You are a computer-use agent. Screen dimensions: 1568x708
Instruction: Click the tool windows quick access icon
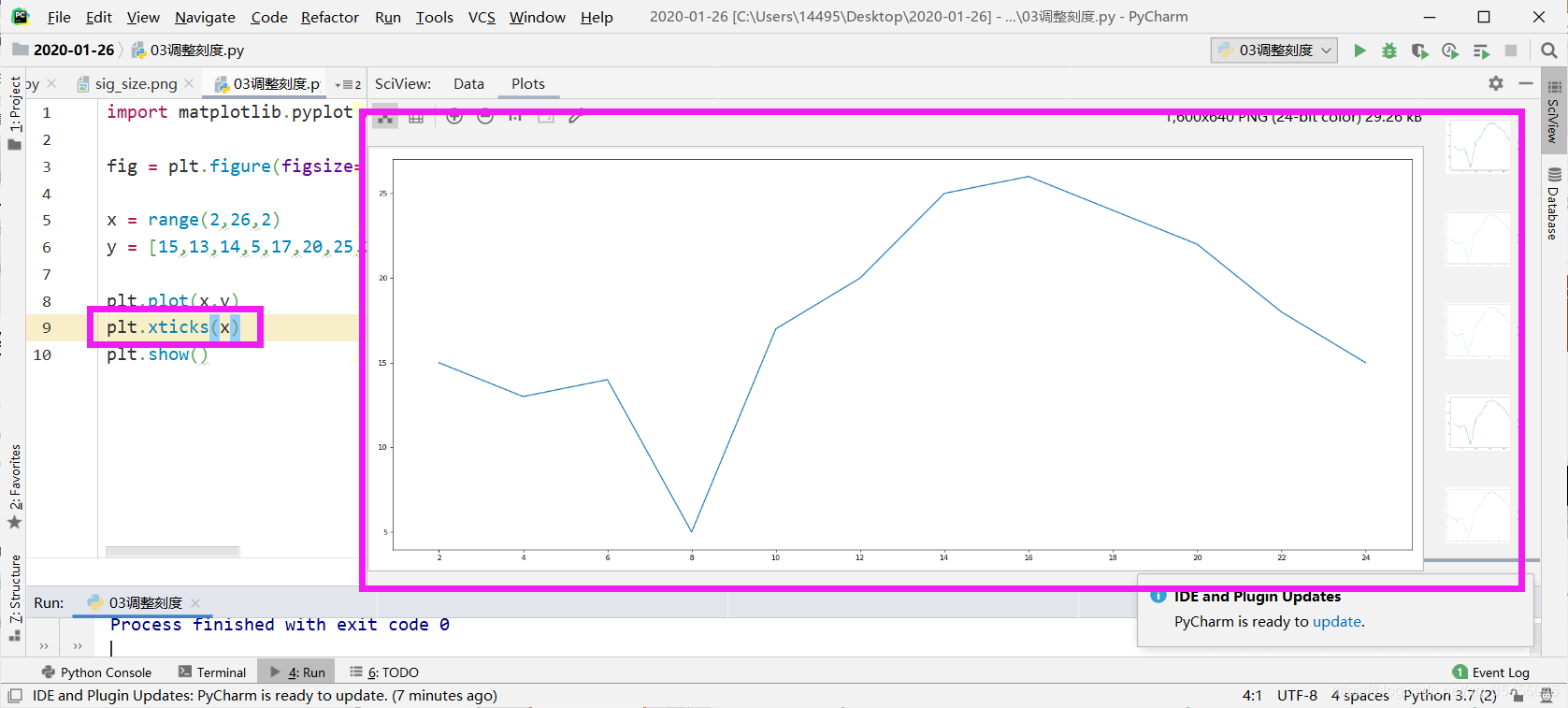[15, 696]
